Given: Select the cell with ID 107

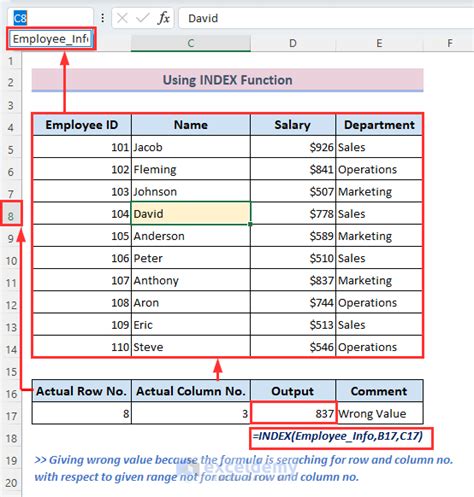Looking at the screenshot, I should [82, 280].
